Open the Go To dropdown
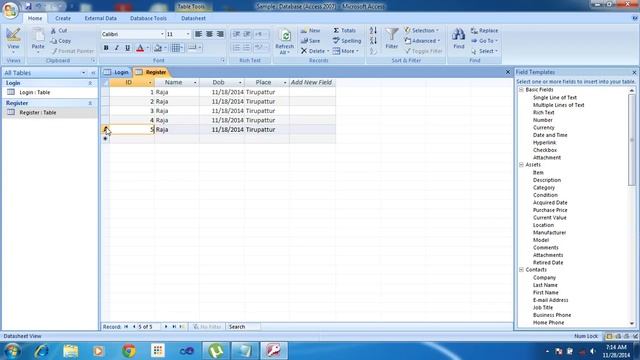 point(484,41)
